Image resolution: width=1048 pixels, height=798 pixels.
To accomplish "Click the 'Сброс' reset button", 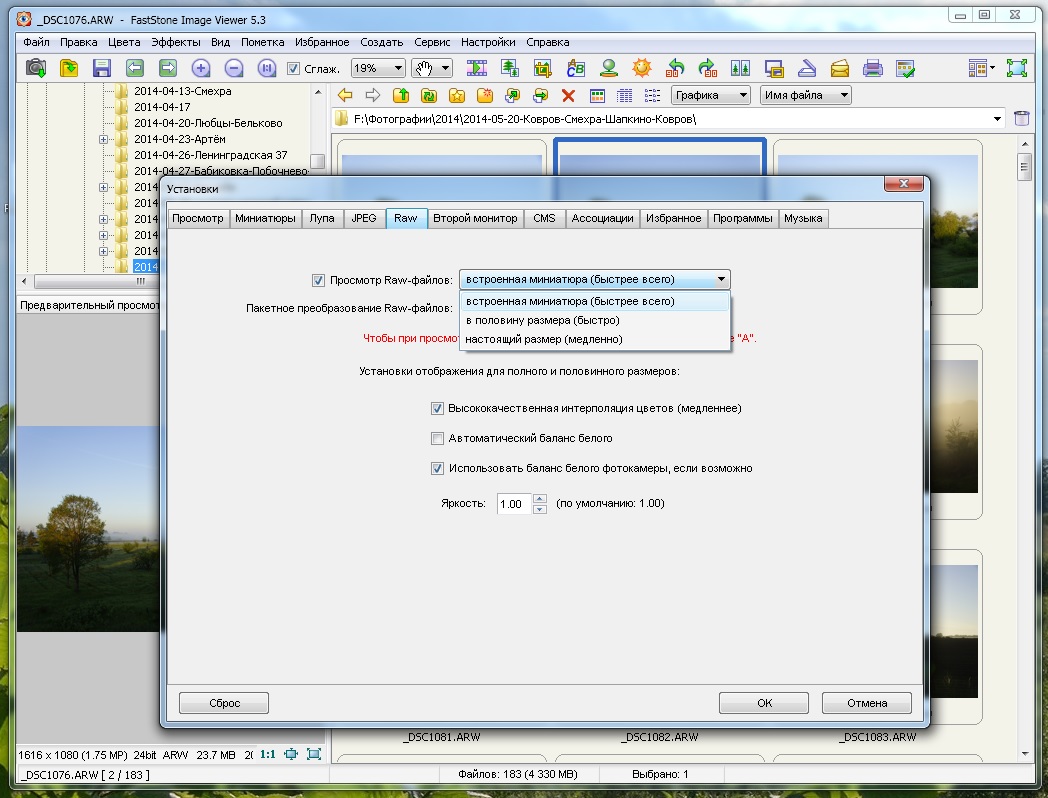I will click(224, 703).
